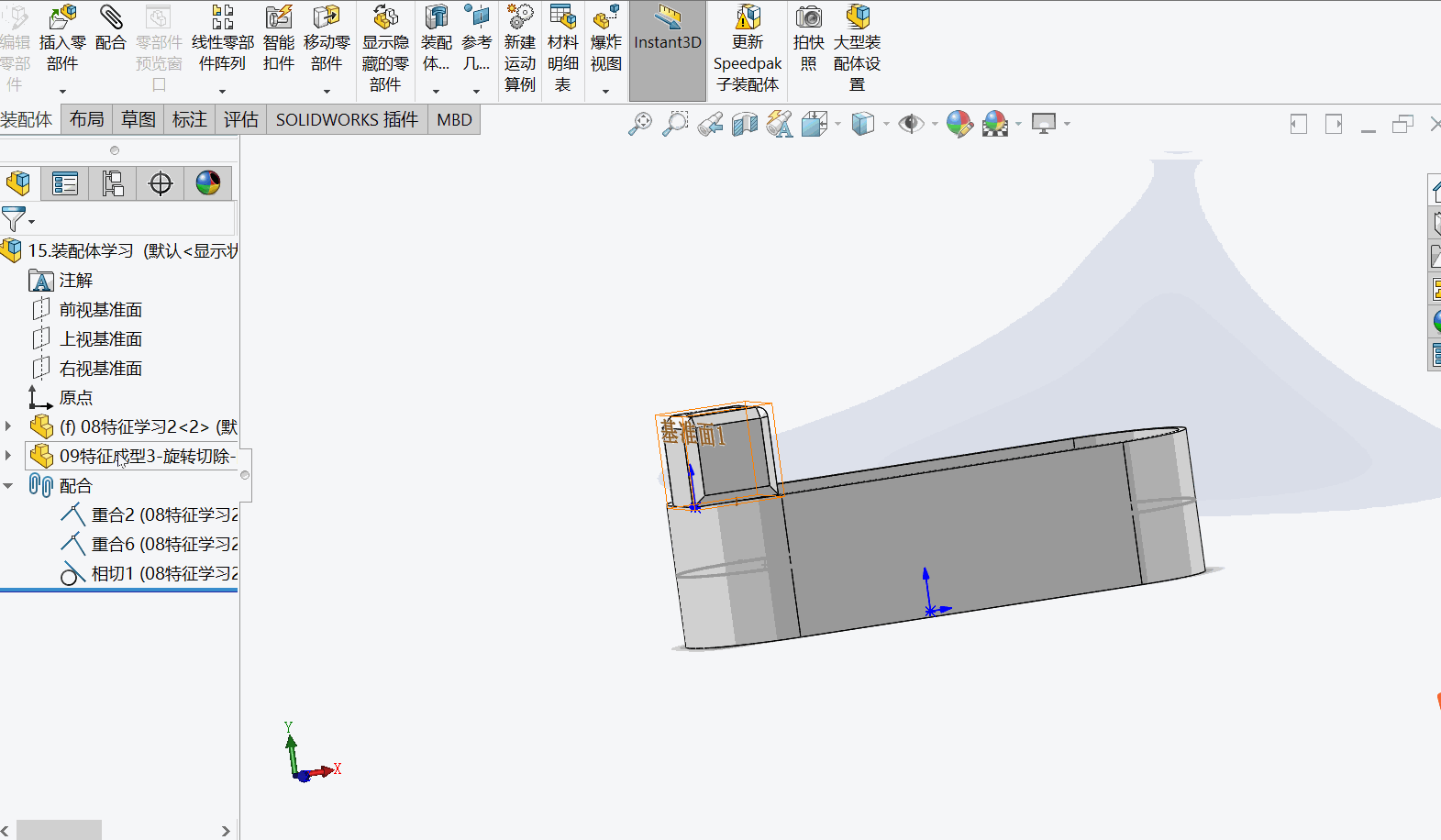Open Assembly Features (装配体) tool
This screenshot has width=1441, height=840.
coord(437,39)
